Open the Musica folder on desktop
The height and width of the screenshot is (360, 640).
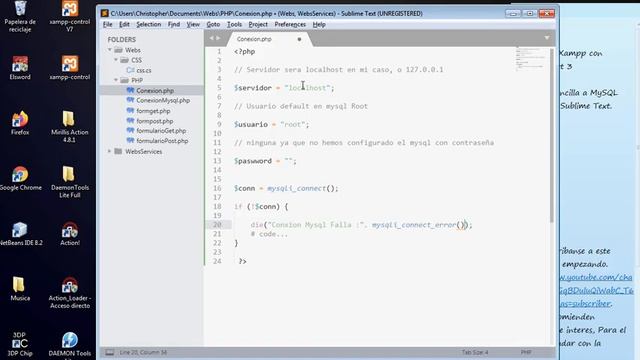[20, 289]
